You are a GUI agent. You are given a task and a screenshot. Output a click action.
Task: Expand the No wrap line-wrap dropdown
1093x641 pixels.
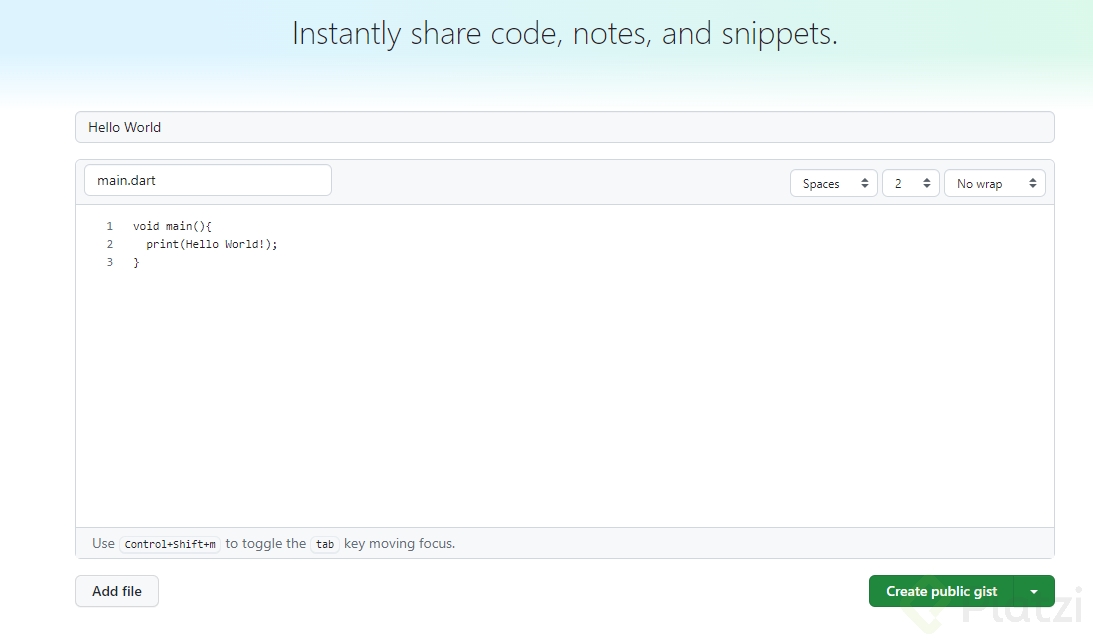click(994, 184)
